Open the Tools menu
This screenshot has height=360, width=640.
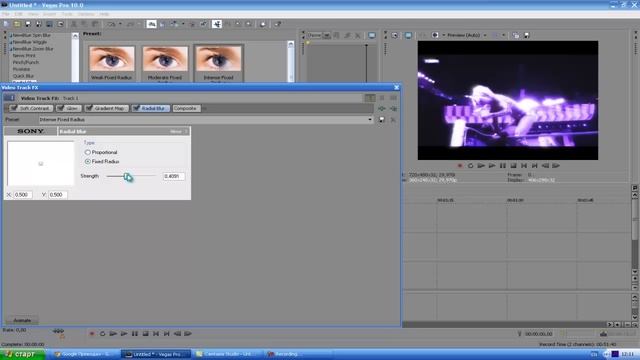[67, 14]
